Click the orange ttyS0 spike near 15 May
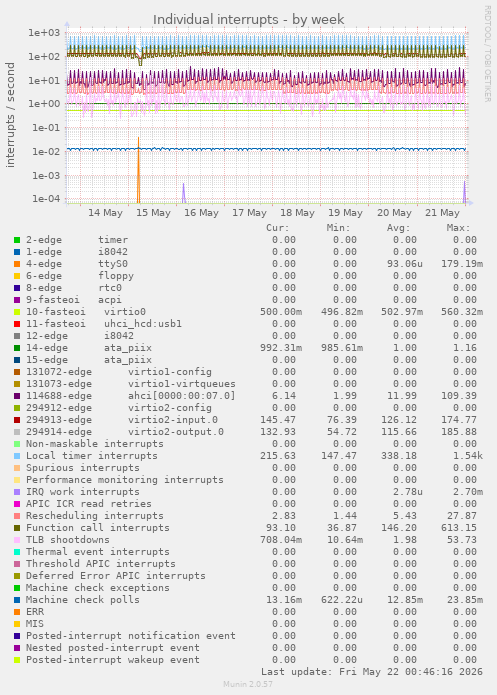The width and height of the screenshot is (497, 695). coord(138,170)
